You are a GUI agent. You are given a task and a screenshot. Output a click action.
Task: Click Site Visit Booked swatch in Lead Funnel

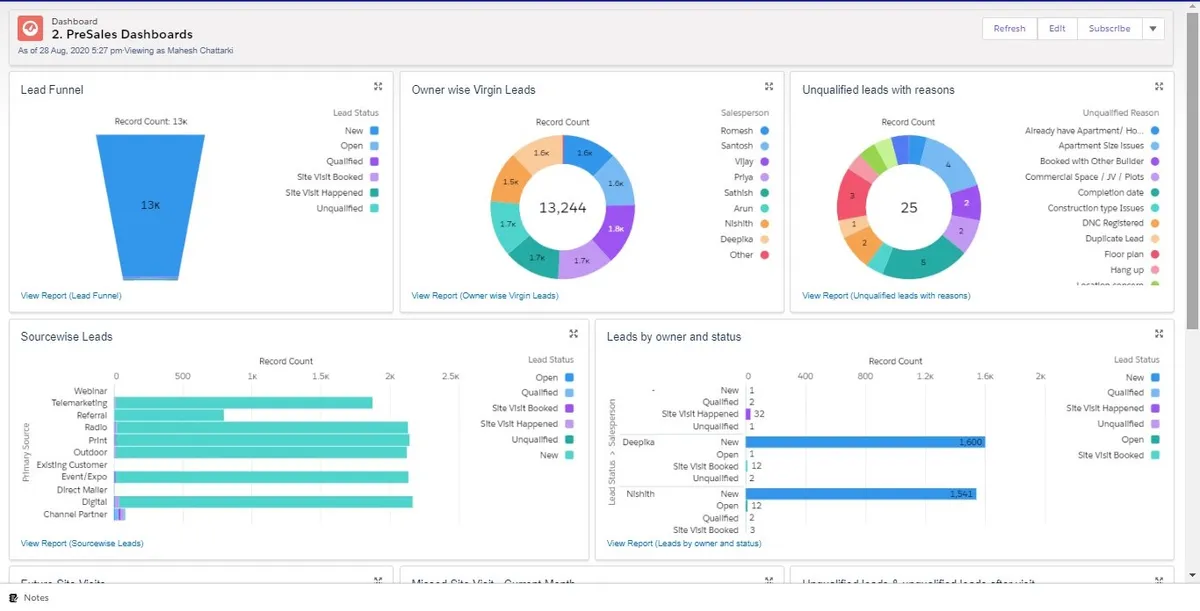click(374, 177)
